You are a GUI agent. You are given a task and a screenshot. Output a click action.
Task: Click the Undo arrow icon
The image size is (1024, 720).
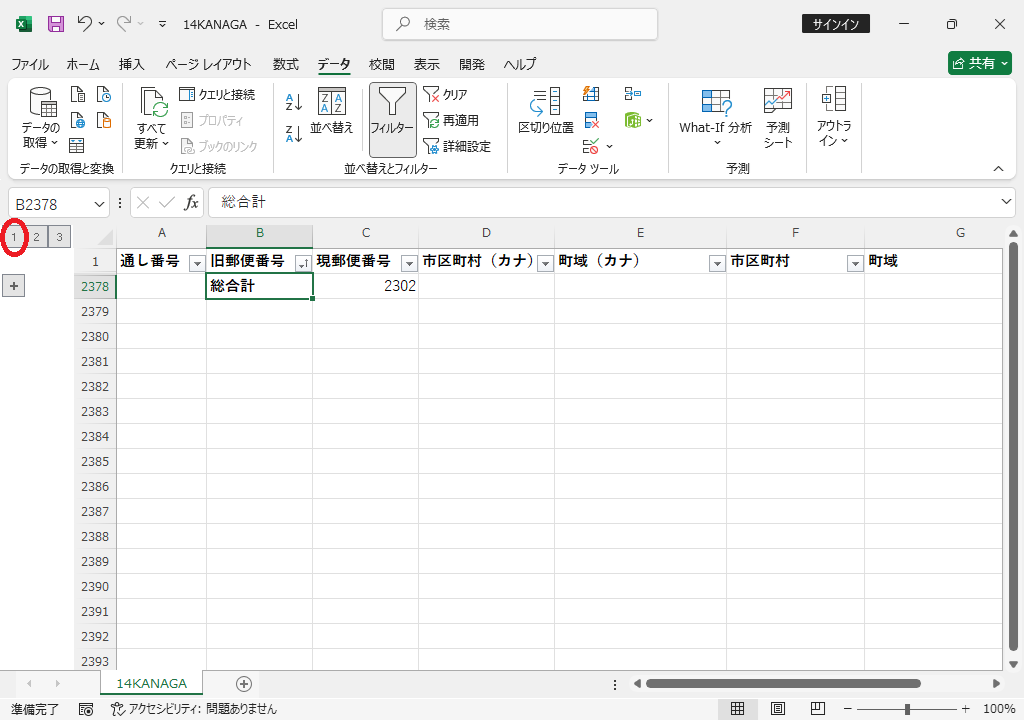click(84, 24)
